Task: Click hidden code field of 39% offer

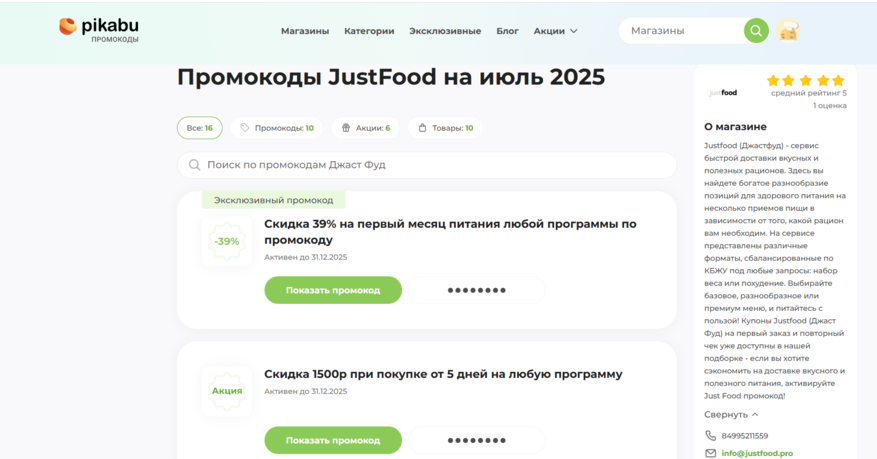Action: pos(477,290)
